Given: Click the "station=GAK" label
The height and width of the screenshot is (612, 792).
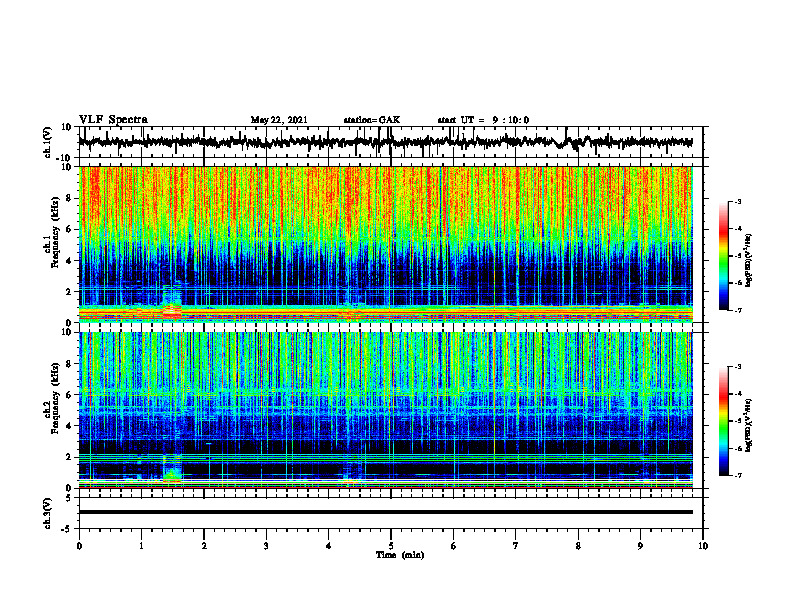Looking at the screenshot, I should tap(372, 120).
